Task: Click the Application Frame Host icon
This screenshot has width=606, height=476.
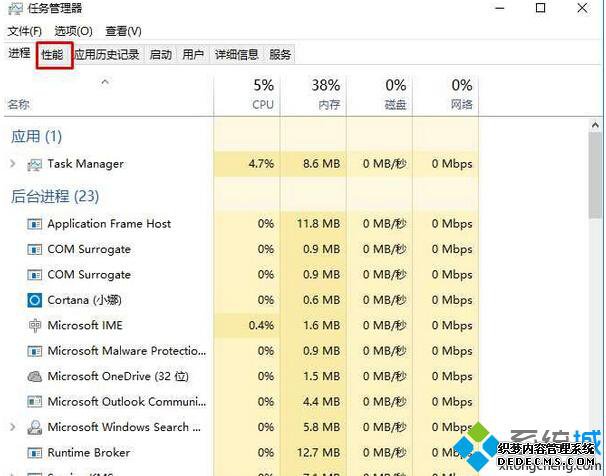Action: 34,224
